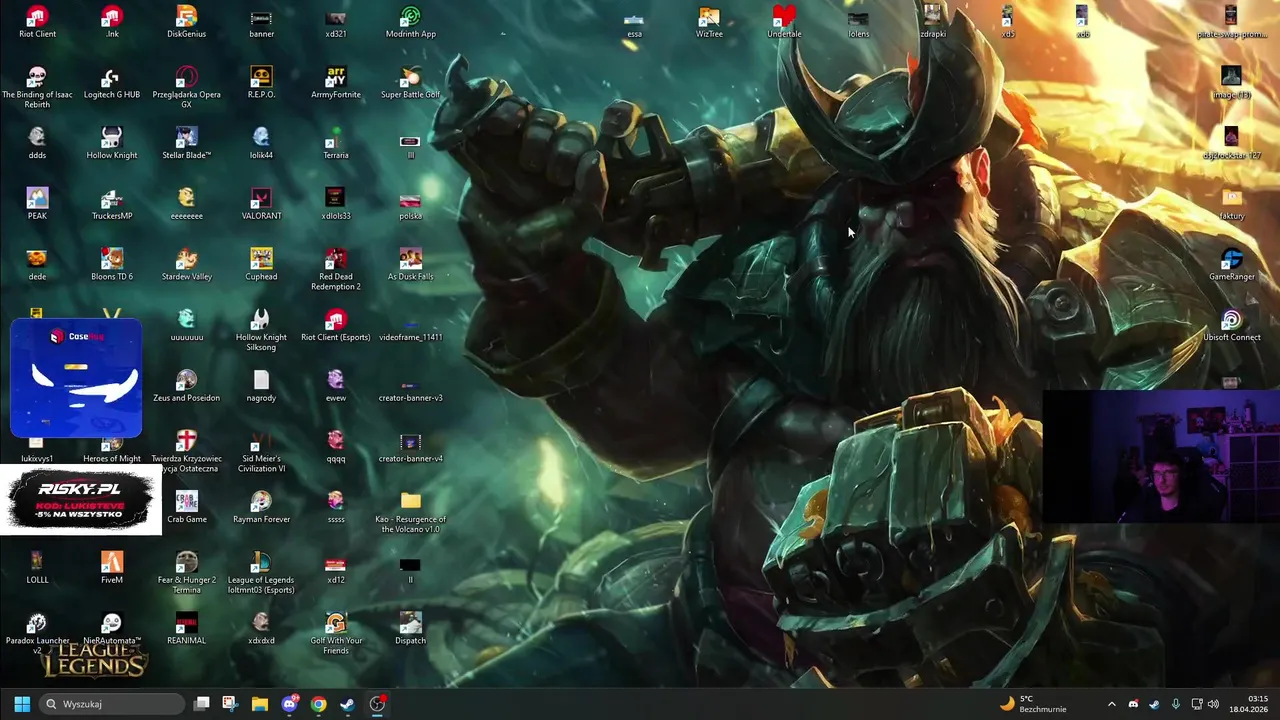Select the Rayman Forever icon
The width and height of the screenshot is (1280, 720).
(261, 507)
